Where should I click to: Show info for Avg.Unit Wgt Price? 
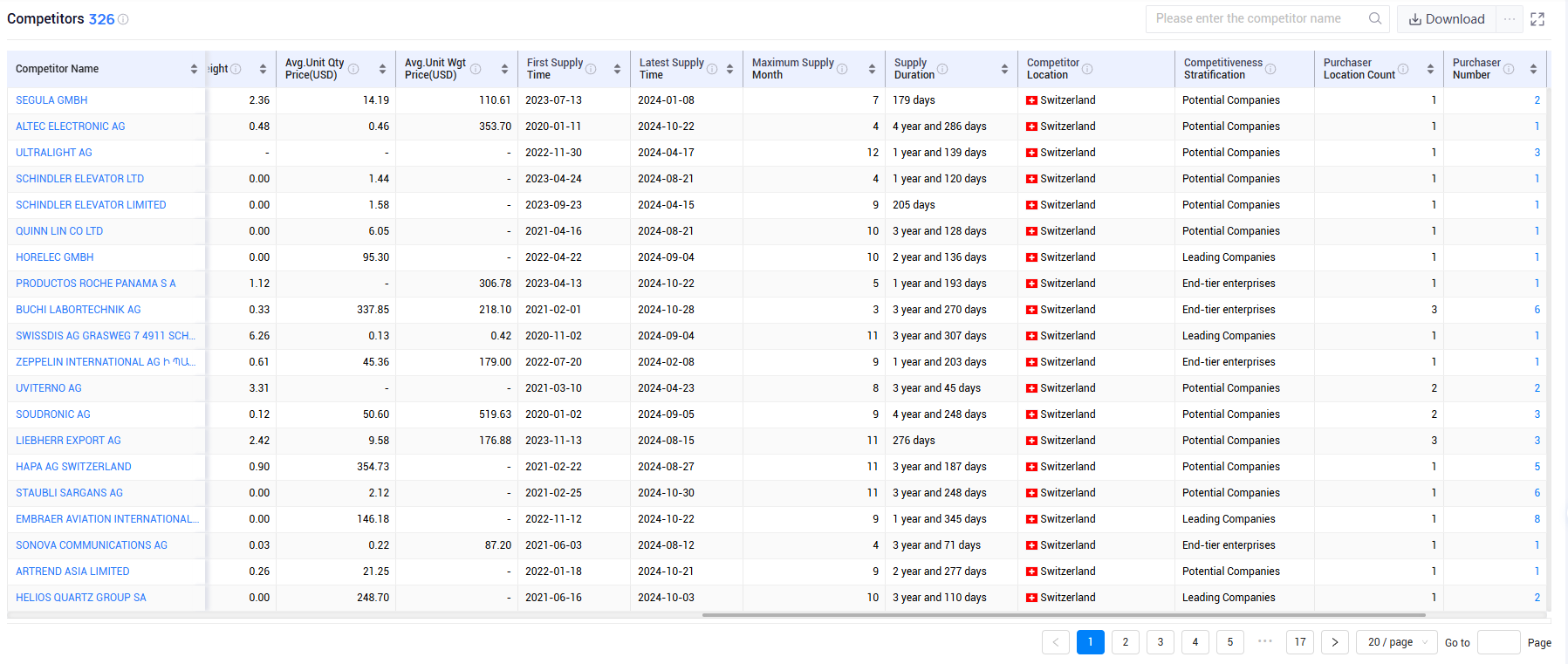point(476,69)
